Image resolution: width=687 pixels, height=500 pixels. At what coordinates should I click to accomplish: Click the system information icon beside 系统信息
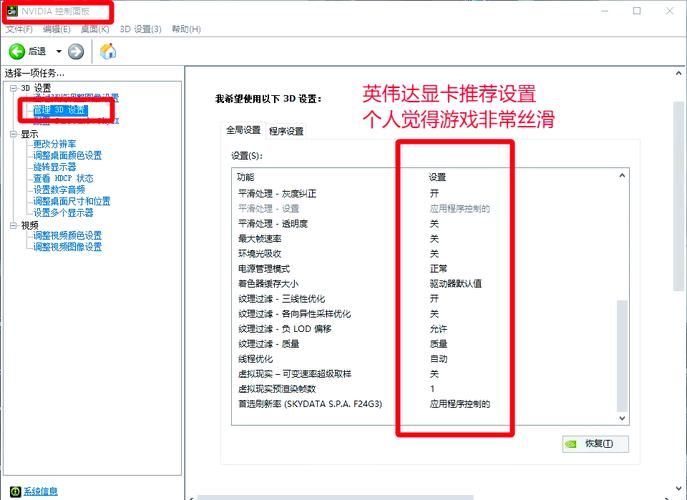15,492
